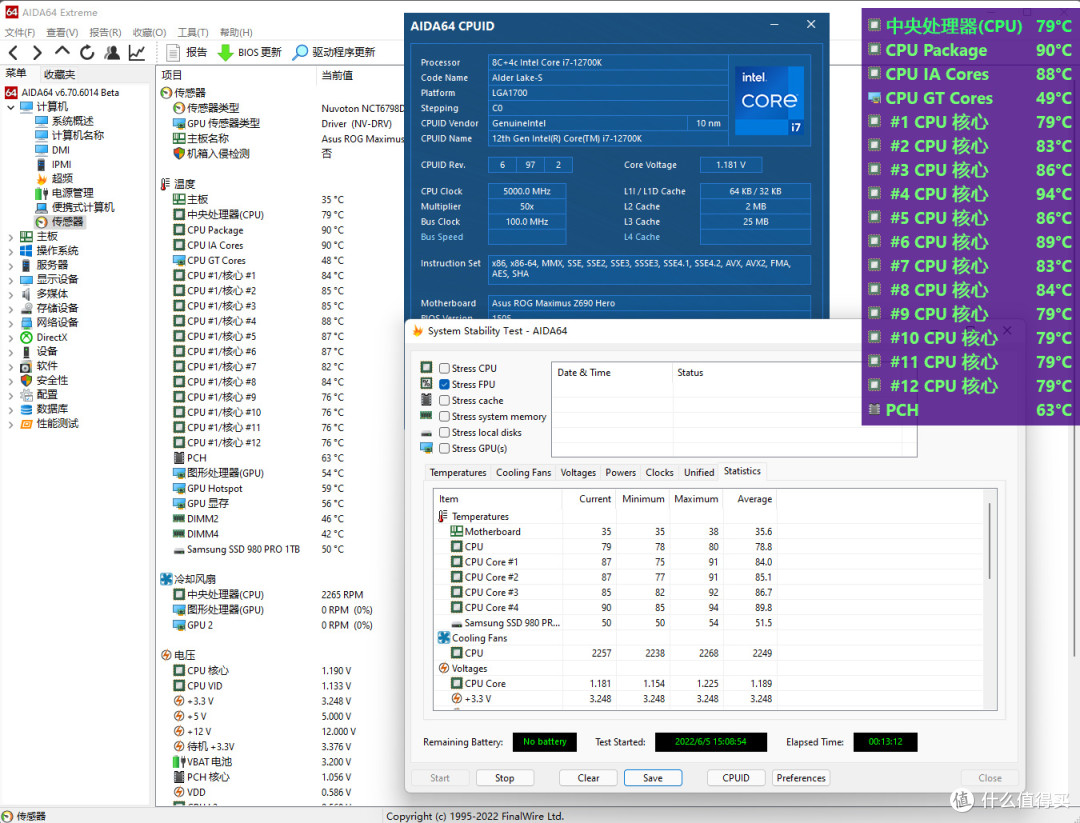Switch to the Unified tab
Screen dimensions: 1080x823
coord(699,472)
